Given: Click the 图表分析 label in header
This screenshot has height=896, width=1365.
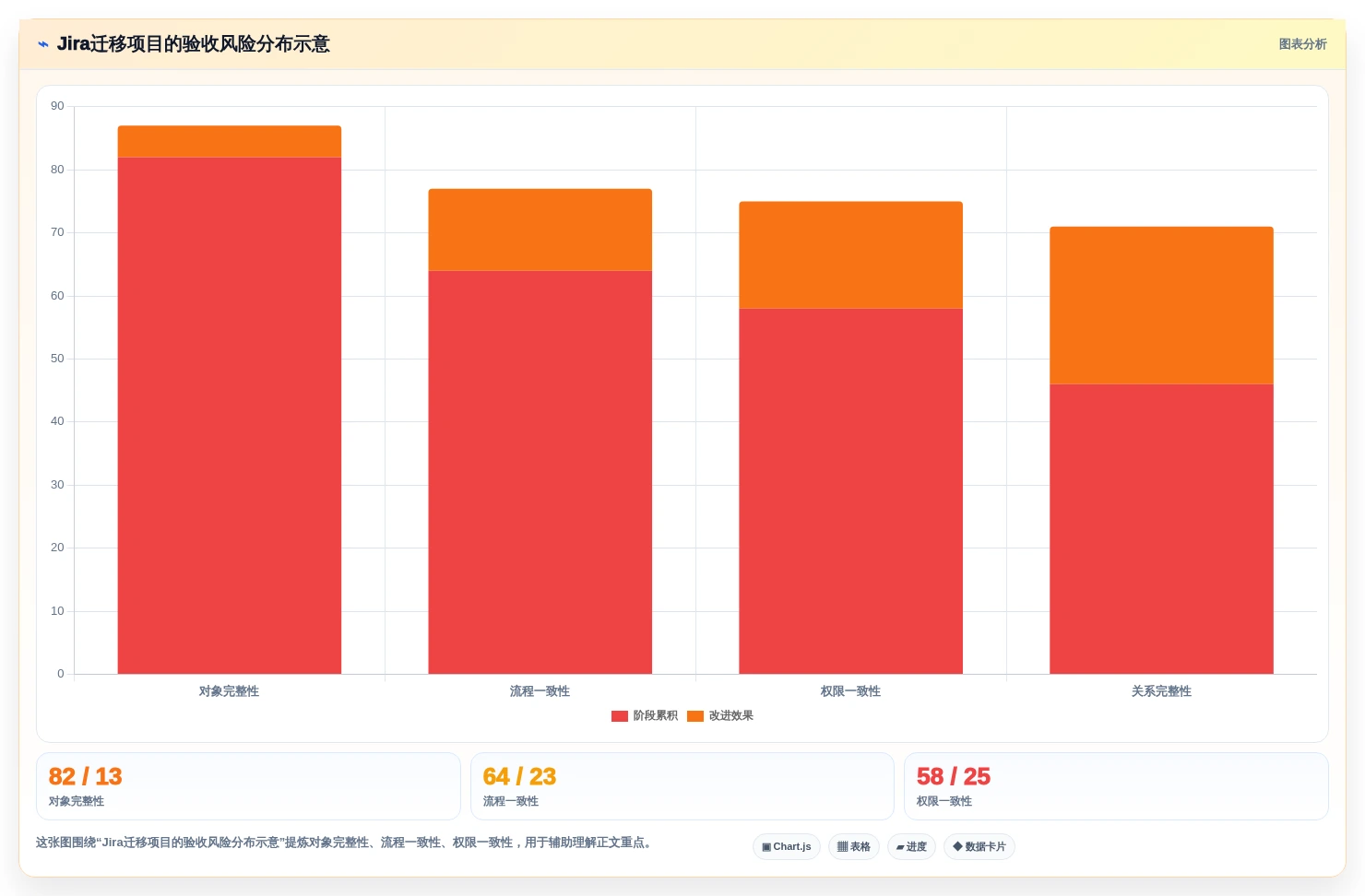Looking at the screenshot, I should [1302, 44].
